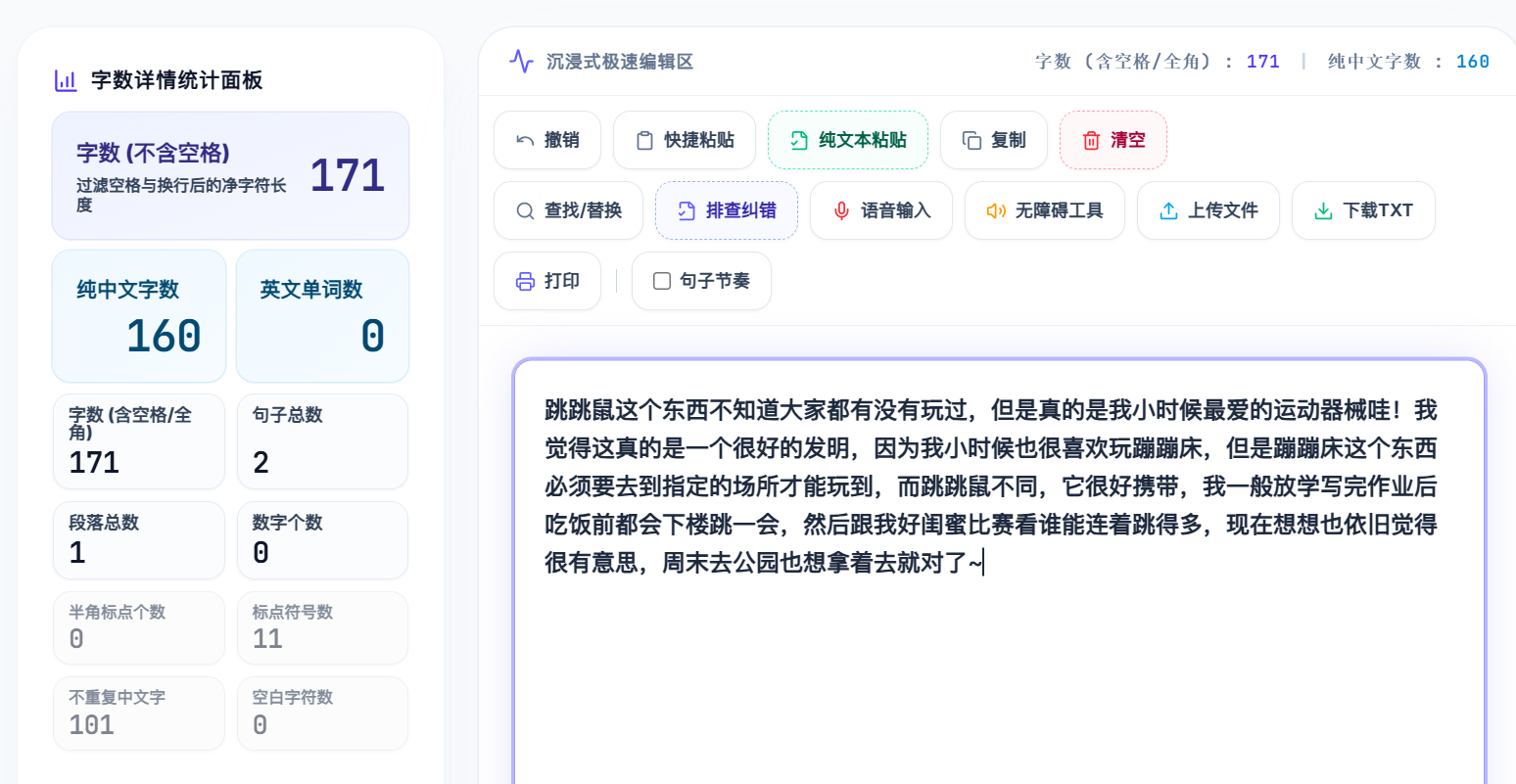Select the 英文单词数 statistic card

click(322, 316)
